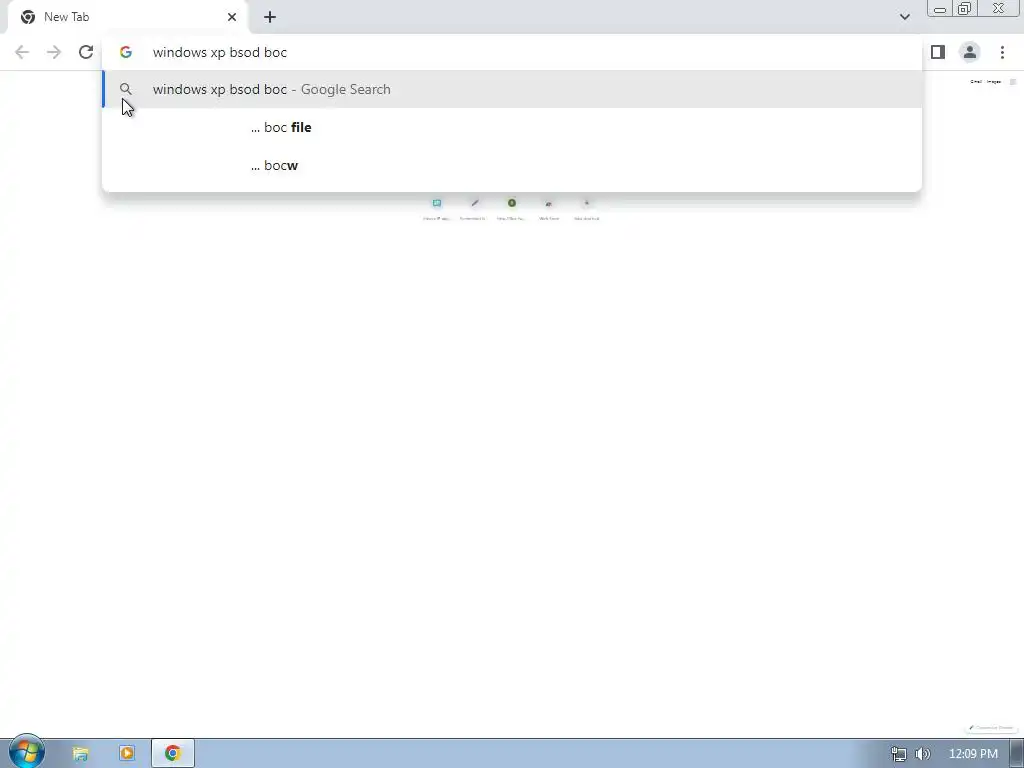
Task: Select the New Tab tab
Action: [x=127, y=17]
